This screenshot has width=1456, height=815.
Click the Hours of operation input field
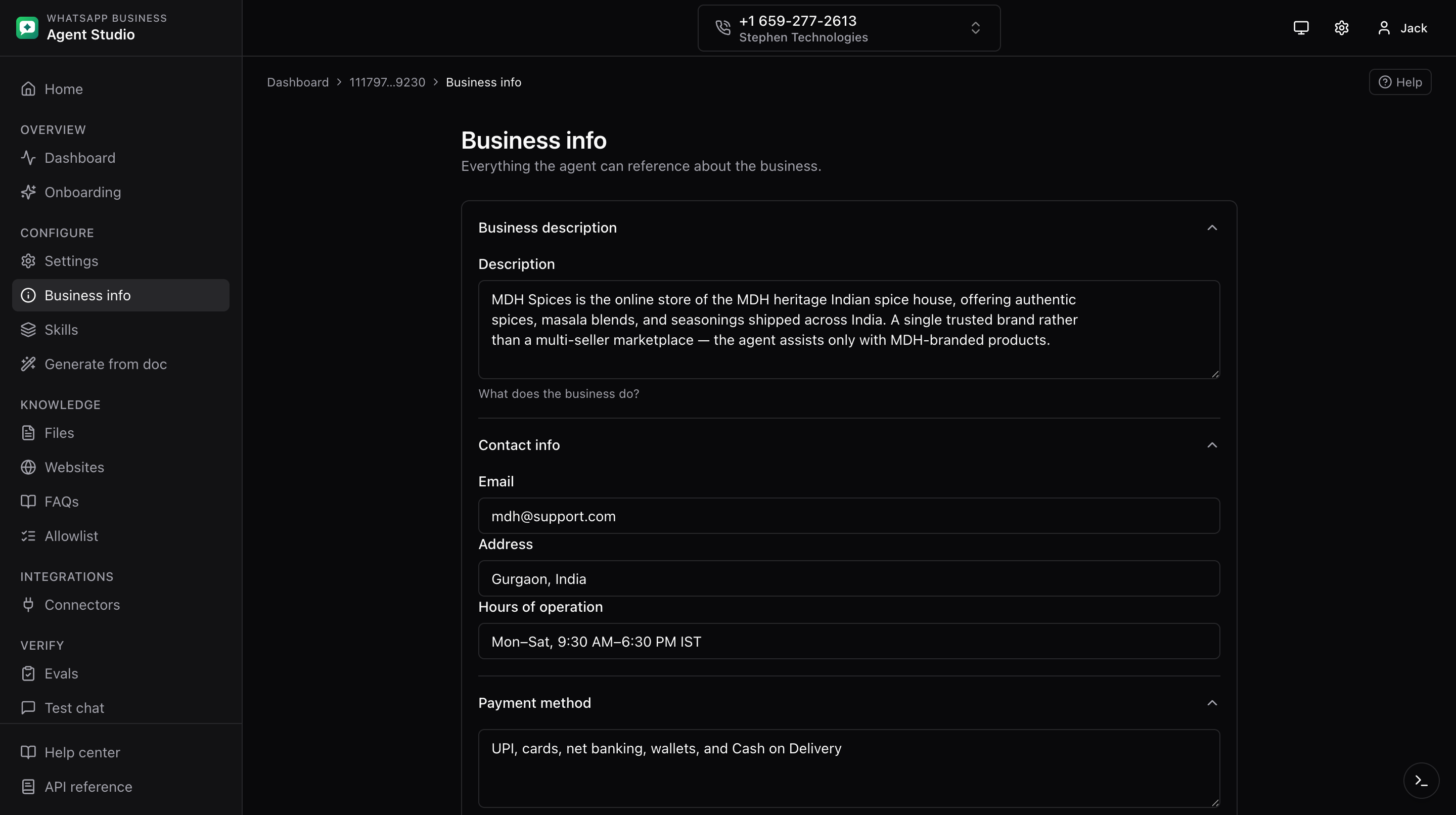point(849,642)
